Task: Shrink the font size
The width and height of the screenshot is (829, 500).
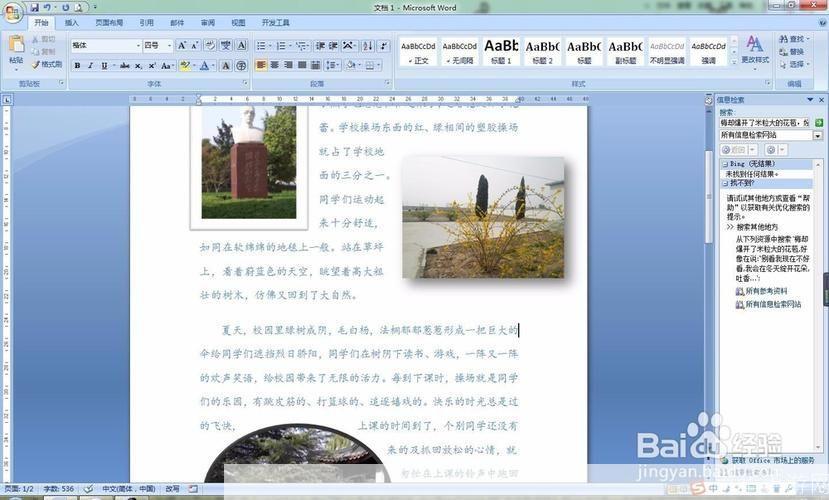Action: pos(194,45)
